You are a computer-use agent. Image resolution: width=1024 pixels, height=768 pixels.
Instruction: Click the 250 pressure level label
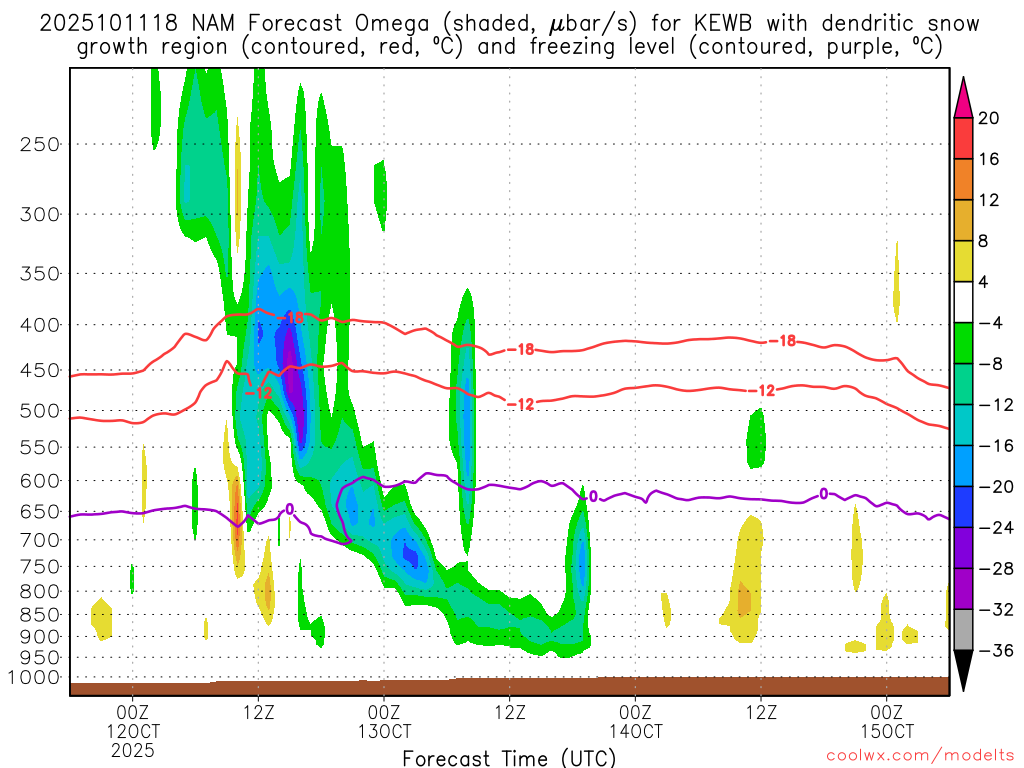40,144
